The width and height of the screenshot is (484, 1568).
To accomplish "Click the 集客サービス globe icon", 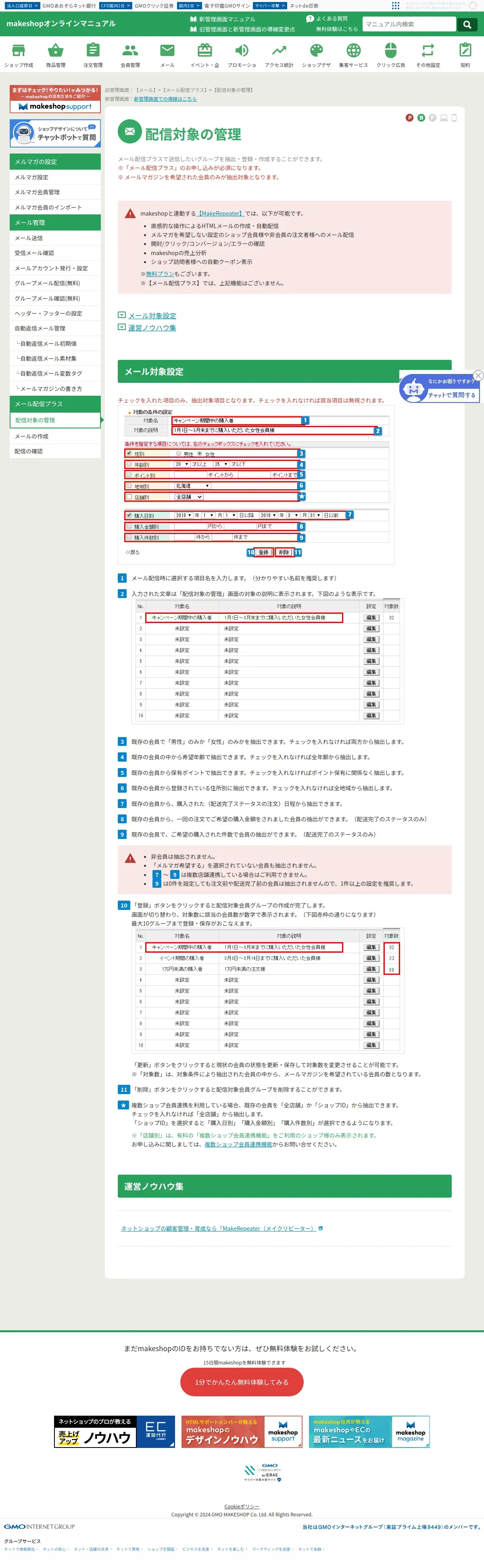I will [x=354, y=50].
